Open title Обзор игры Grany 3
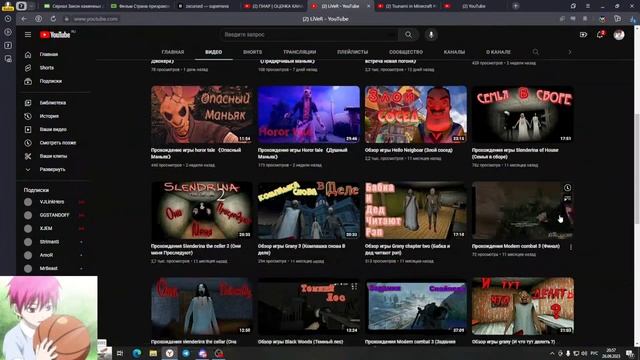The width and height of the screenshot is (640, 360). 301,249
